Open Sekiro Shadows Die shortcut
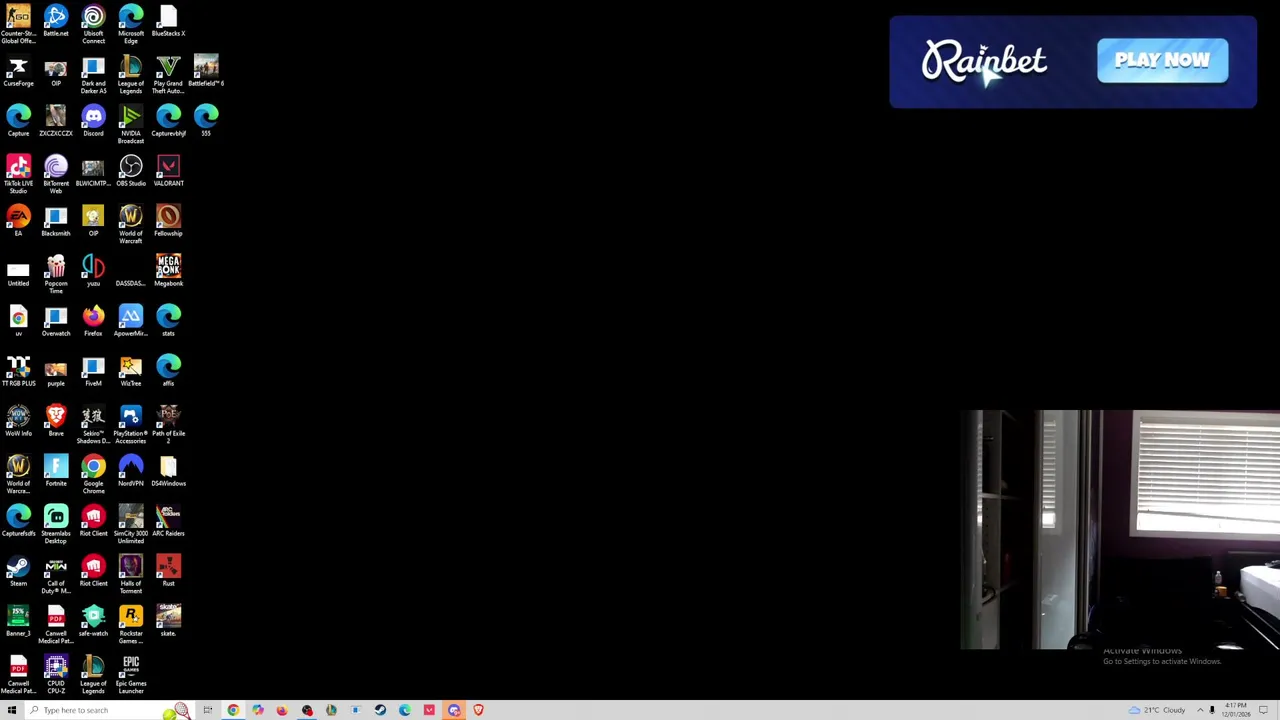This screenshot has height=720, width=1280. (93, 425)
